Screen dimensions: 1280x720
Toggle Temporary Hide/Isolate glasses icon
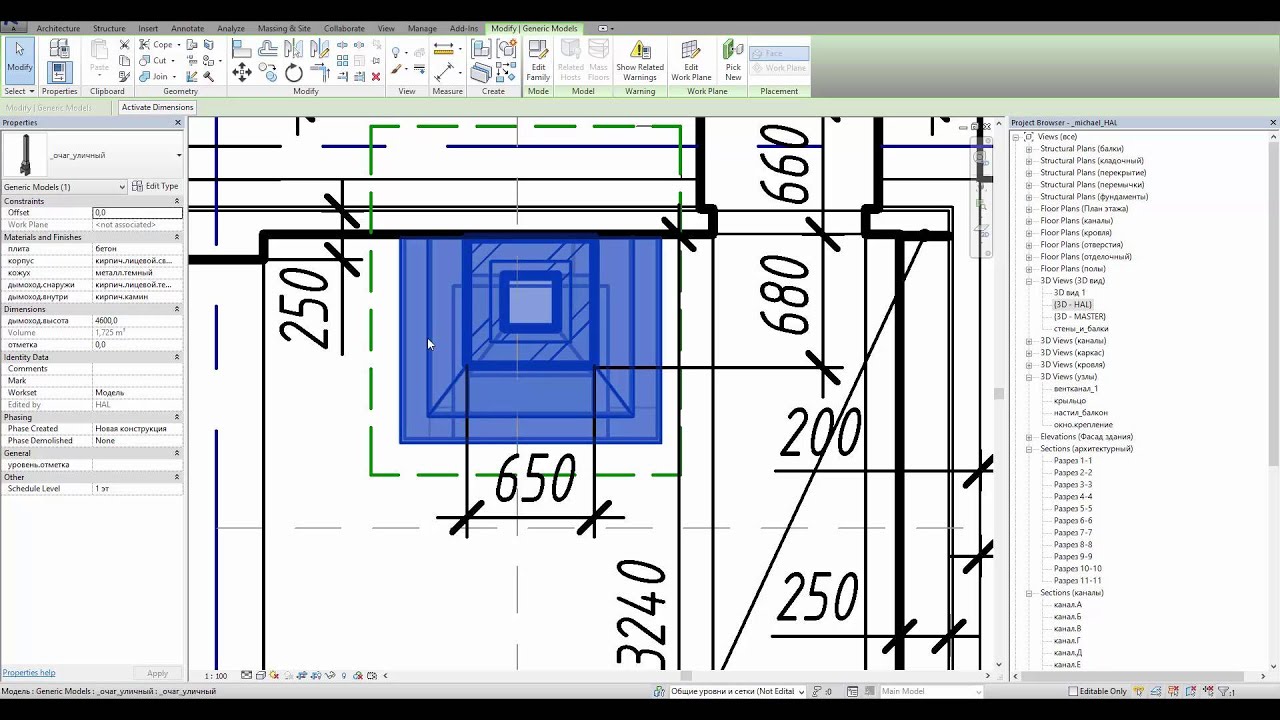pyautogui.click(x=331, y=676)
